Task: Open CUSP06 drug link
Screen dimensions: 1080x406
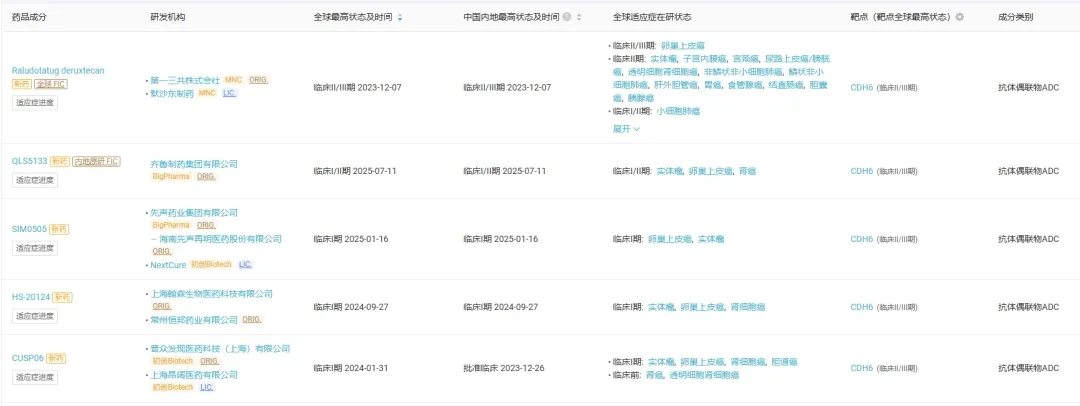Action: pyautogui.click(x=28, y=358)
